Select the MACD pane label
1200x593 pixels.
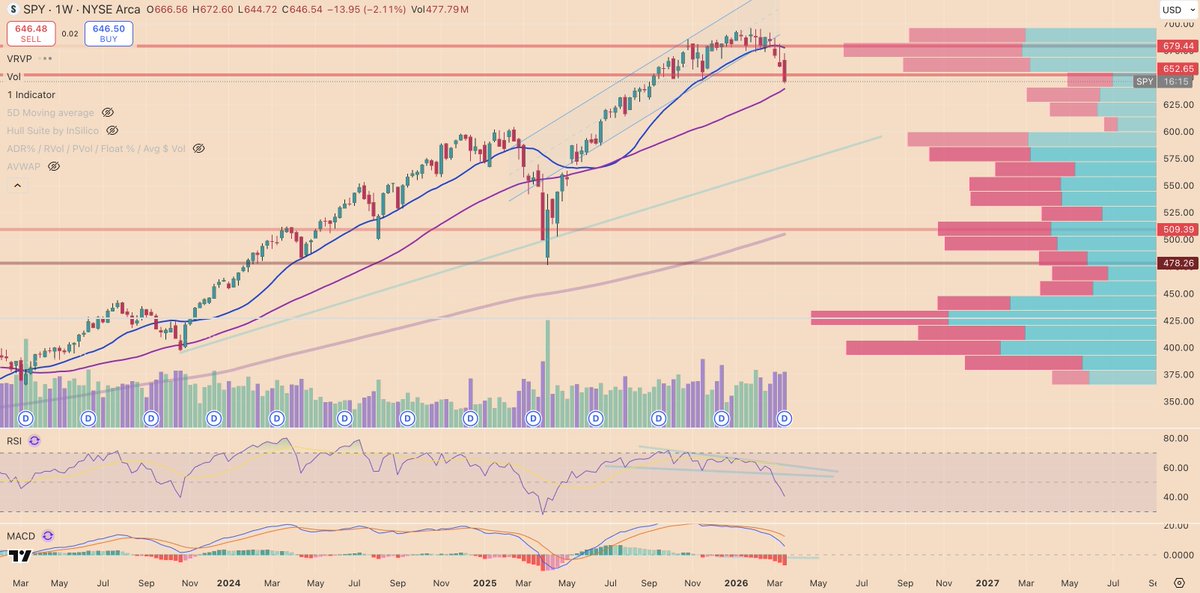pyautogui.click(x=21, y=536)
